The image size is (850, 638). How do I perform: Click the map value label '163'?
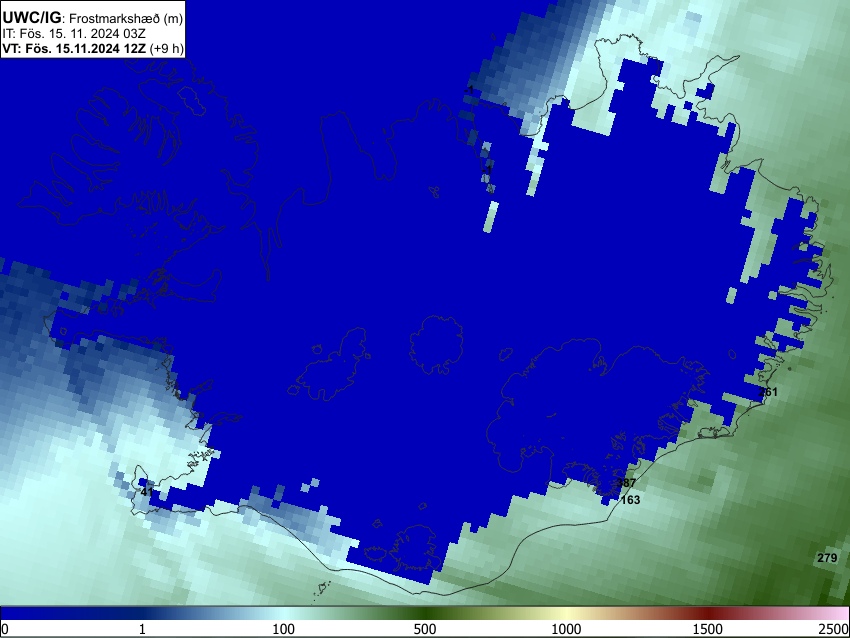click(630, 500)
